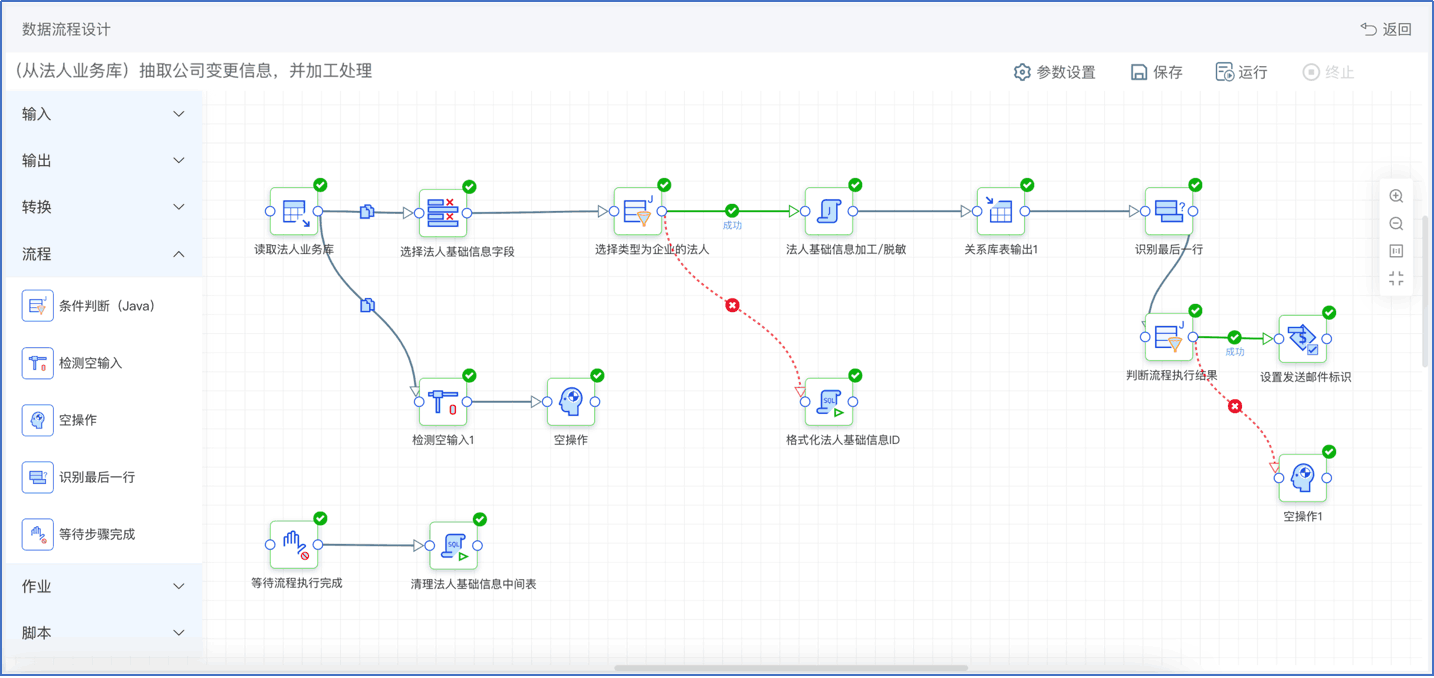The width and height of the screenshot is (1434, 678).
Task: Select the 关系库表输出1 node icon
Action: [1001, 212]
